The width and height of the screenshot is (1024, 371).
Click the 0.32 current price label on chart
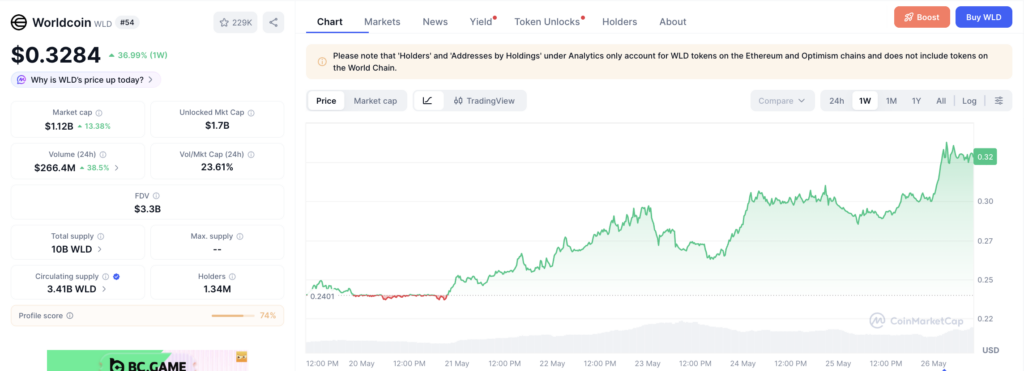coord(984,157)
